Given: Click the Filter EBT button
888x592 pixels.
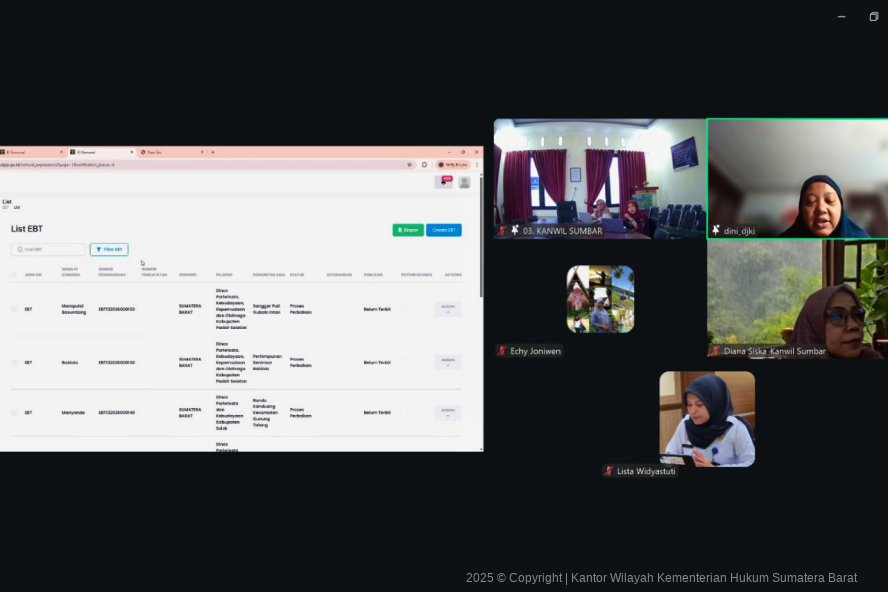Looking at the screenshot, I should [x=109, y=249].
